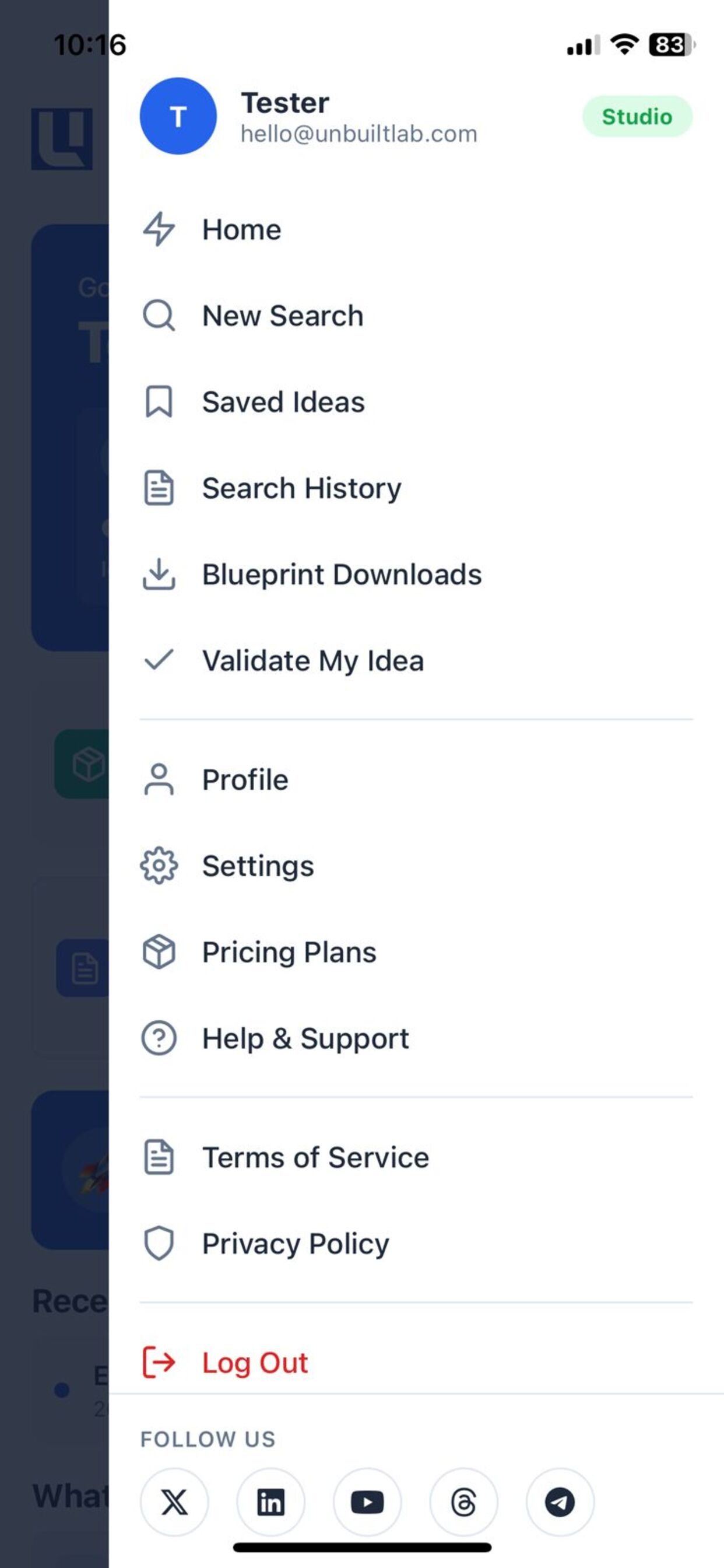Open Privacy Policy link
Image resolution: width=724 pixels, height=1568 pixels.
(x=416, y=1244)
